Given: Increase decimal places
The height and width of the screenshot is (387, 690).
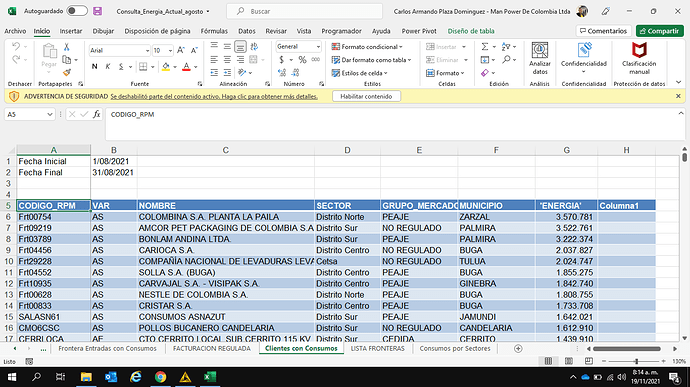Looking at the screenshot, I should (282, 73).
